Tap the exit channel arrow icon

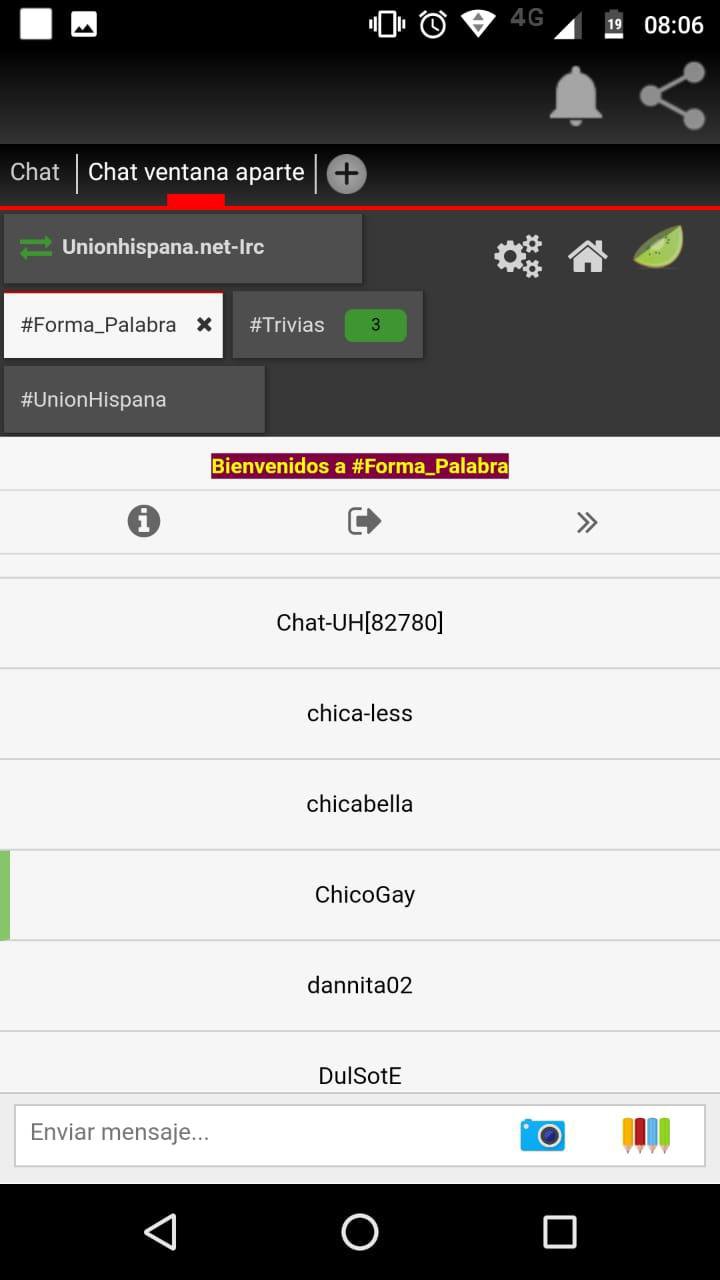[x=364, y=521]
